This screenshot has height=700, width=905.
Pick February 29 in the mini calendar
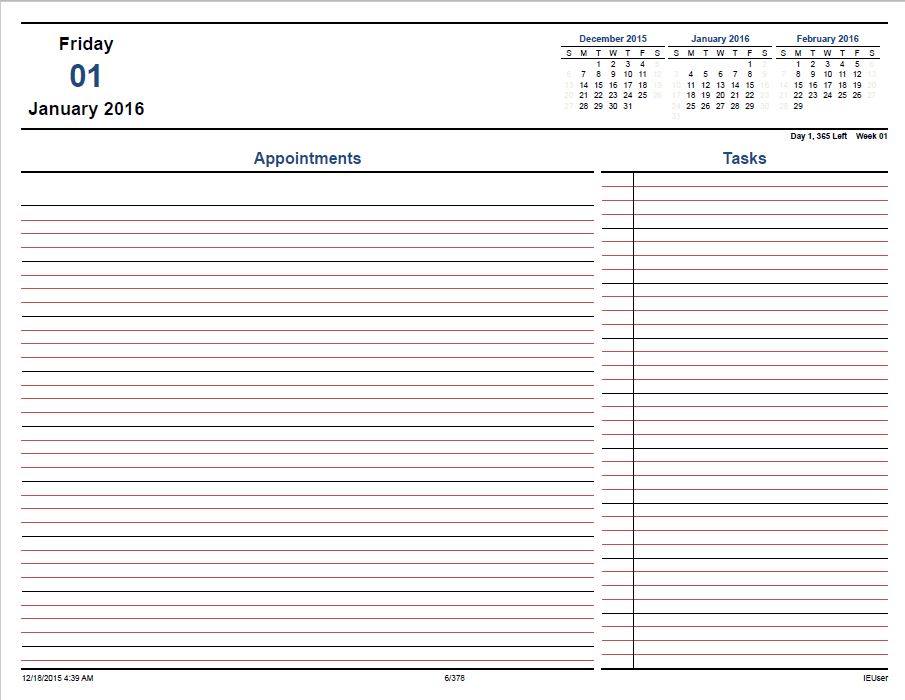click(798, 106)
